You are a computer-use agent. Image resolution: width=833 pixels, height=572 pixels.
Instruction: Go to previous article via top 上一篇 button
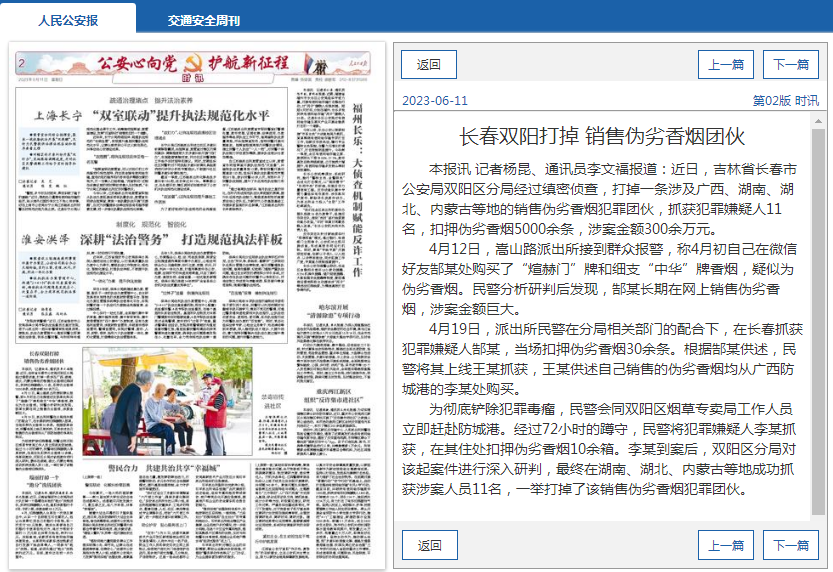(726, 65)
